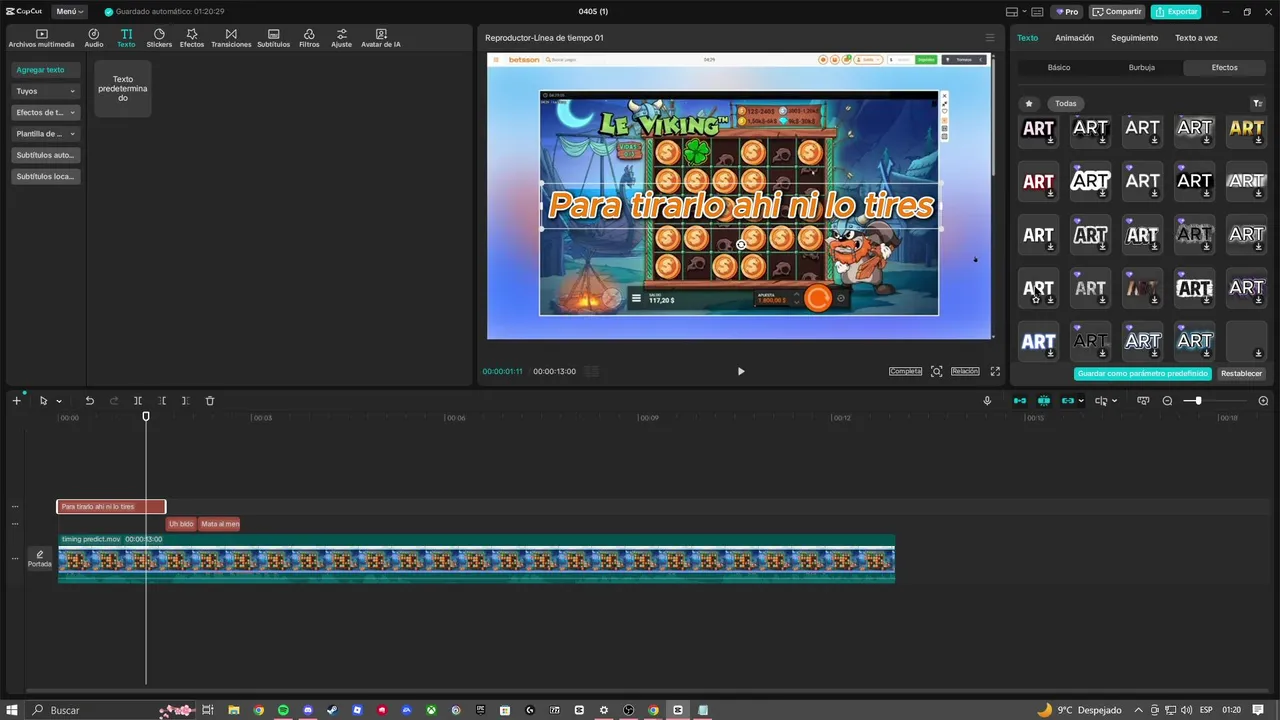Open the preview axis dropdown arrow

pos(1115,401)
